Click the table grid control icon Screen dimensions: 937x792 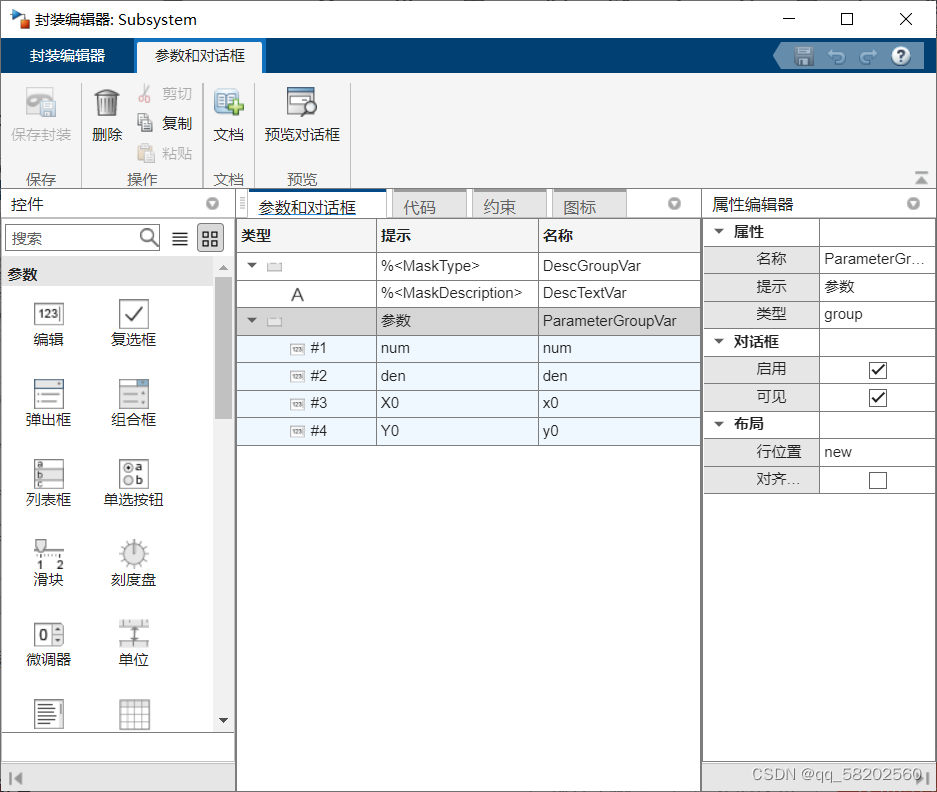coord(134,714)
